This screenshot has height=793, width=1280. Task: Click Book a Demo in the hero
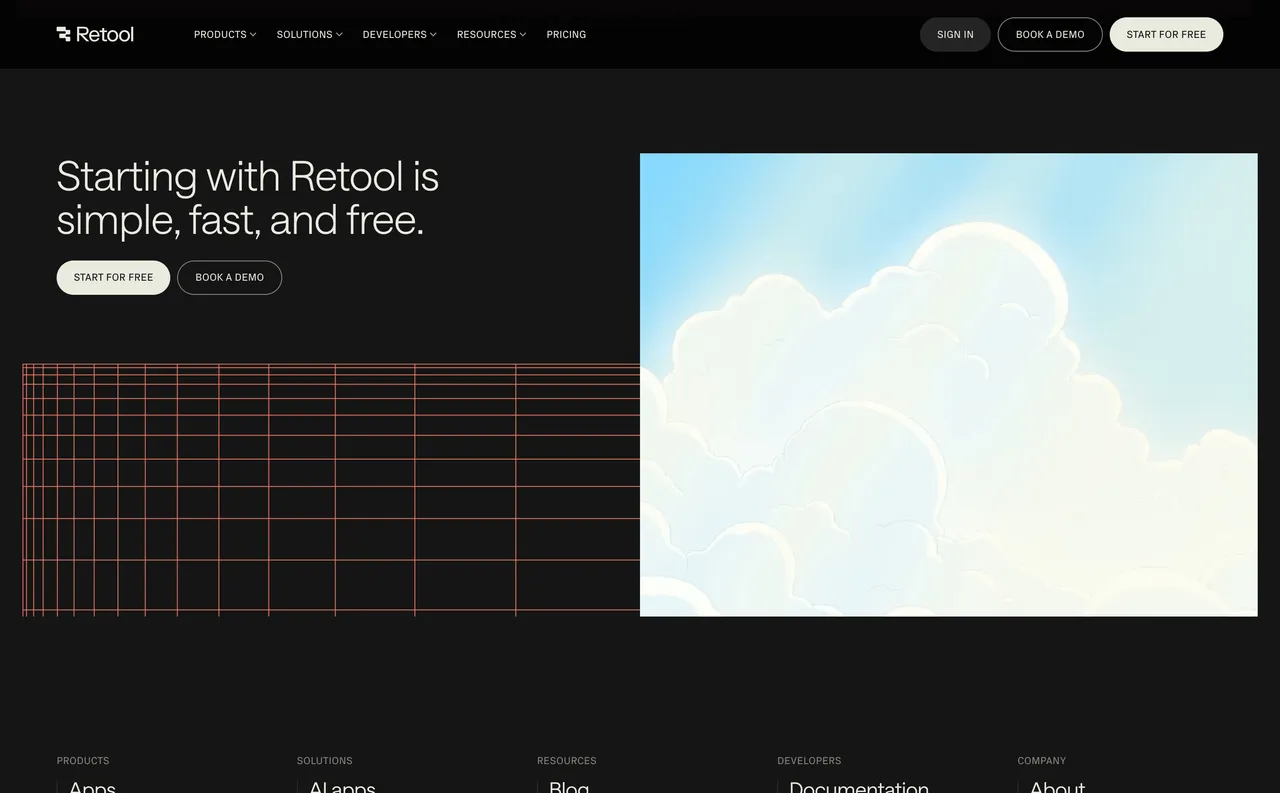coord(229,277)
